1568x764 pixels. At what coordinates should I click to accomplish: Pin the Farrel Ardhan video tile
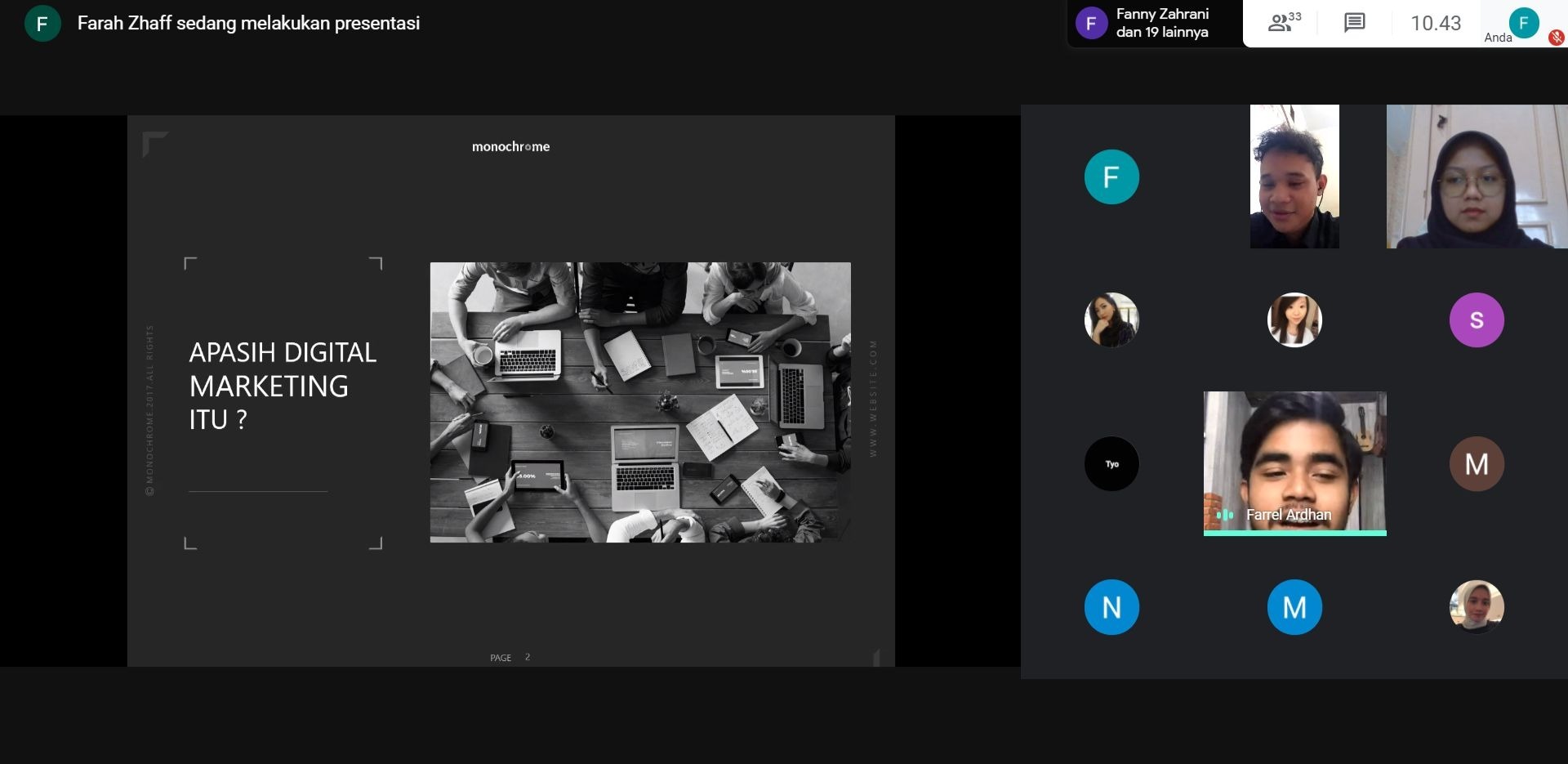(1294, 458)
